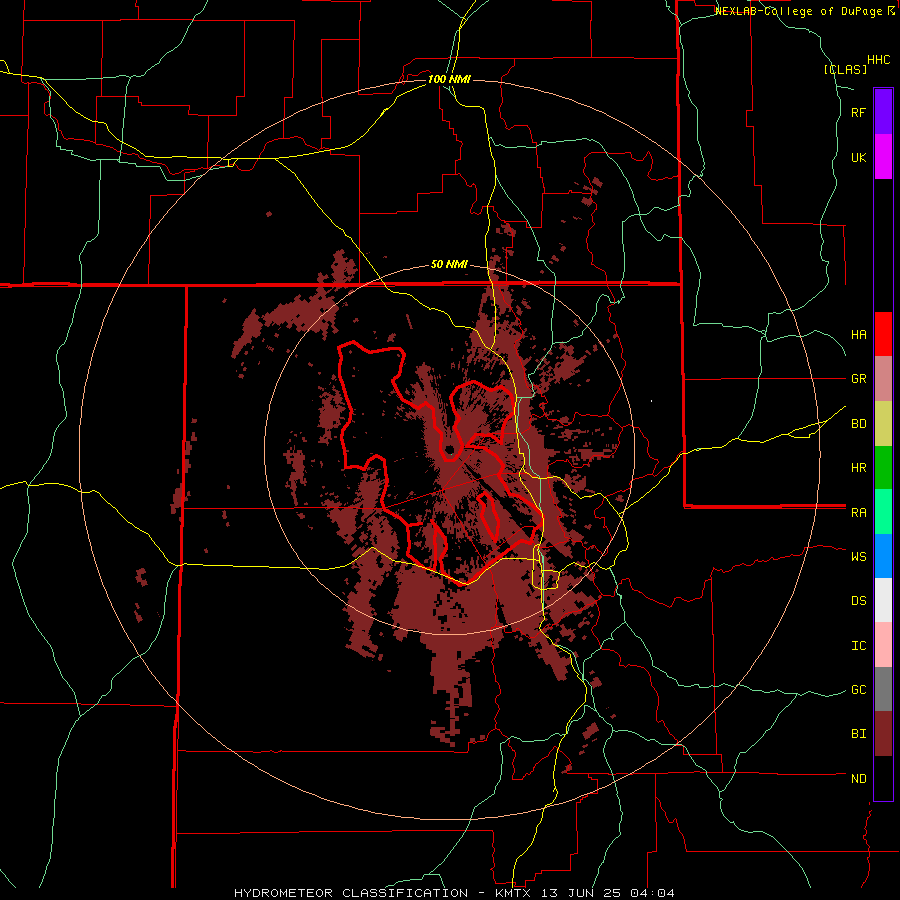Screen dimensions: 900x900
Task: Click the WS legend label
Action: coord(858,557)
